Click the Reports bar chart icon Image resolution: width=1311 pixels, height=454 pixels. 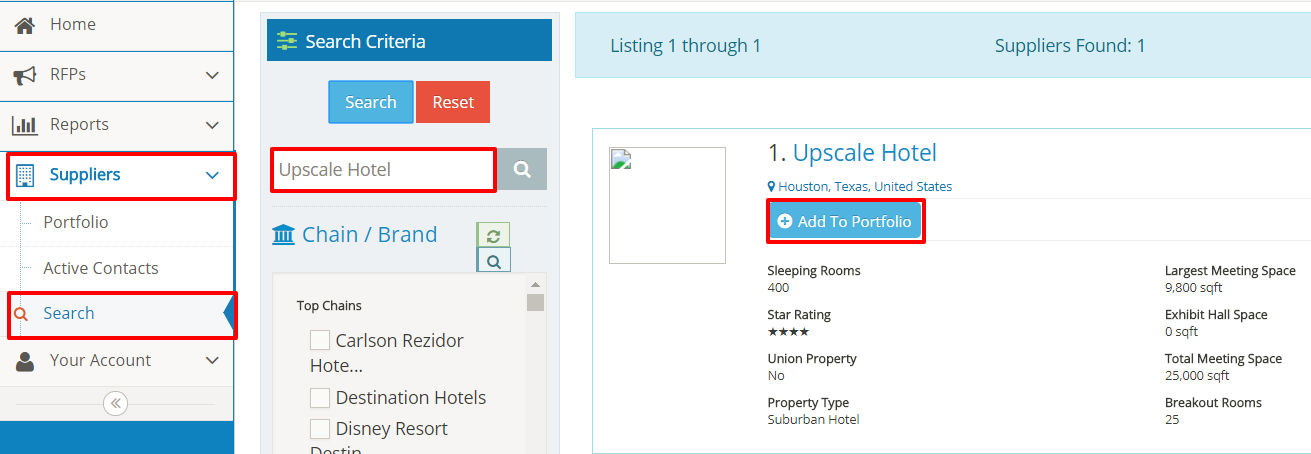click(x=25, y=125)
